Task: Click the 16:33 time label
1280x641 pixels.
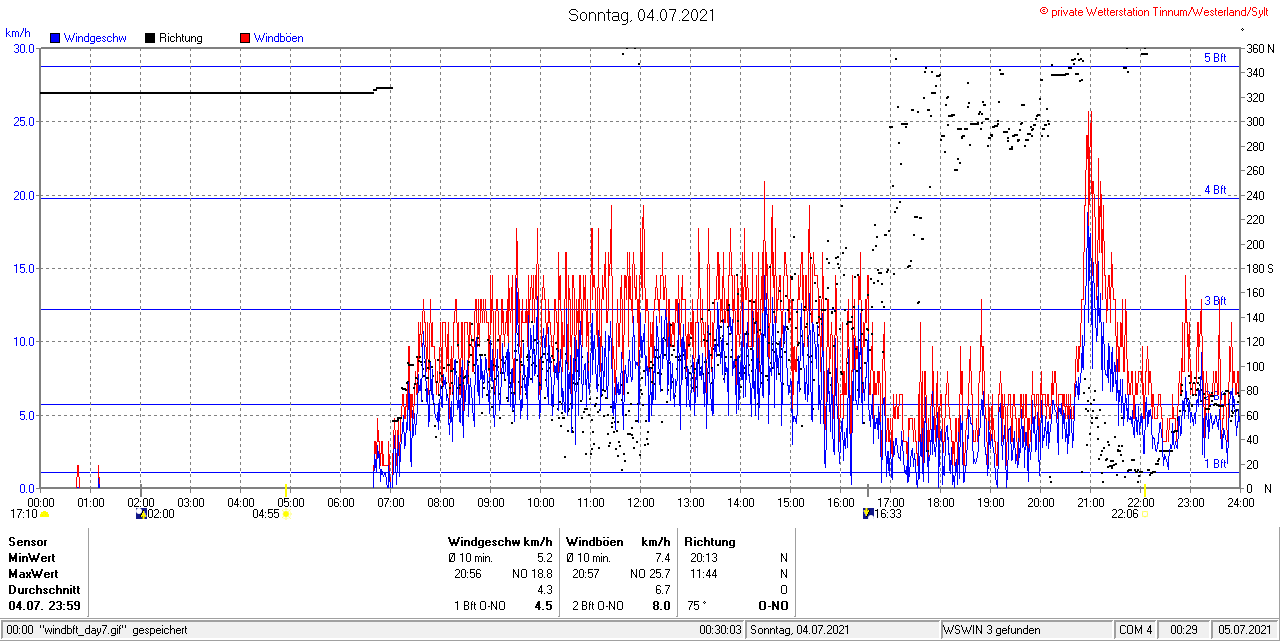Action: (888, 514)
